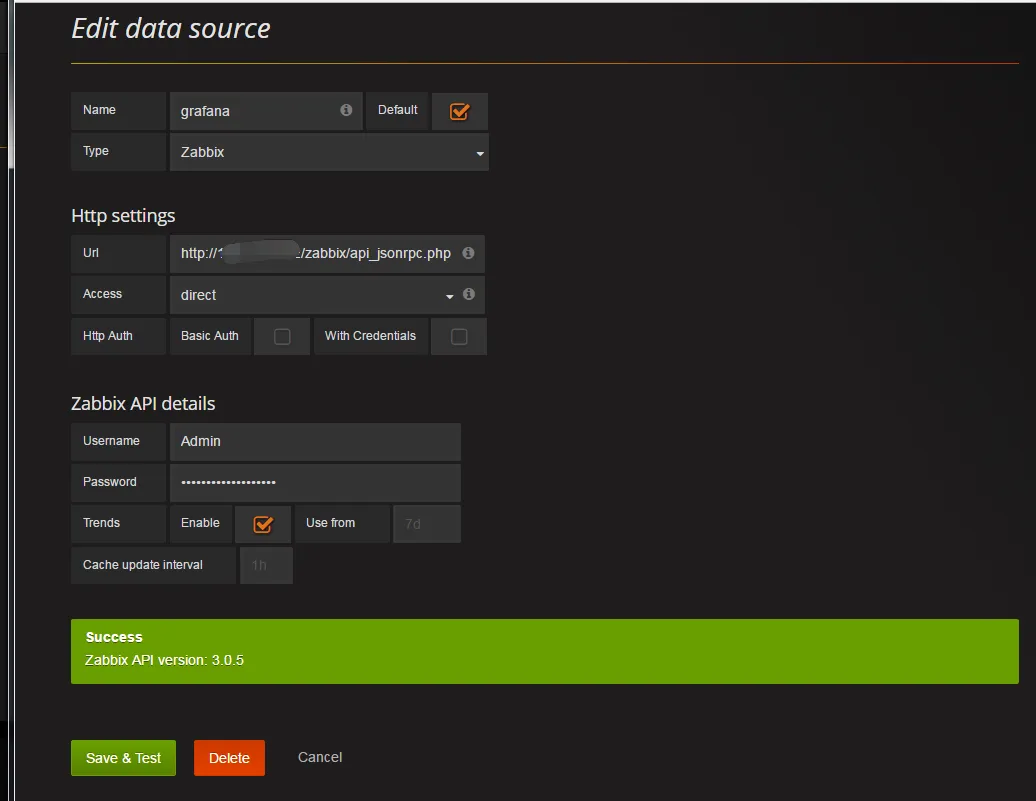
Task: Click the info icon beside Access dropdown
Action: coord(468,294)
